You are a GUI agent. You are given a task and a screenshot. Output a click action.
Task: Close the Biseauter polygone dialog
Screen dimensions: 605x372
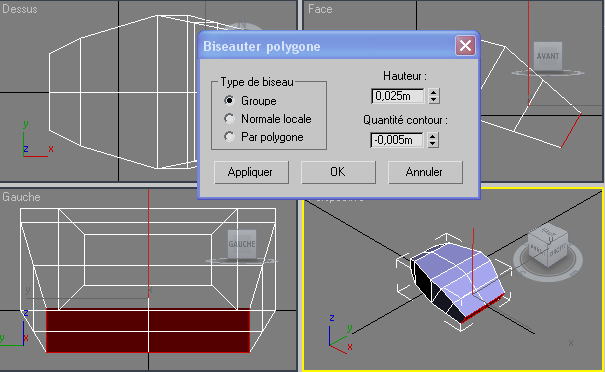point(465,46)
